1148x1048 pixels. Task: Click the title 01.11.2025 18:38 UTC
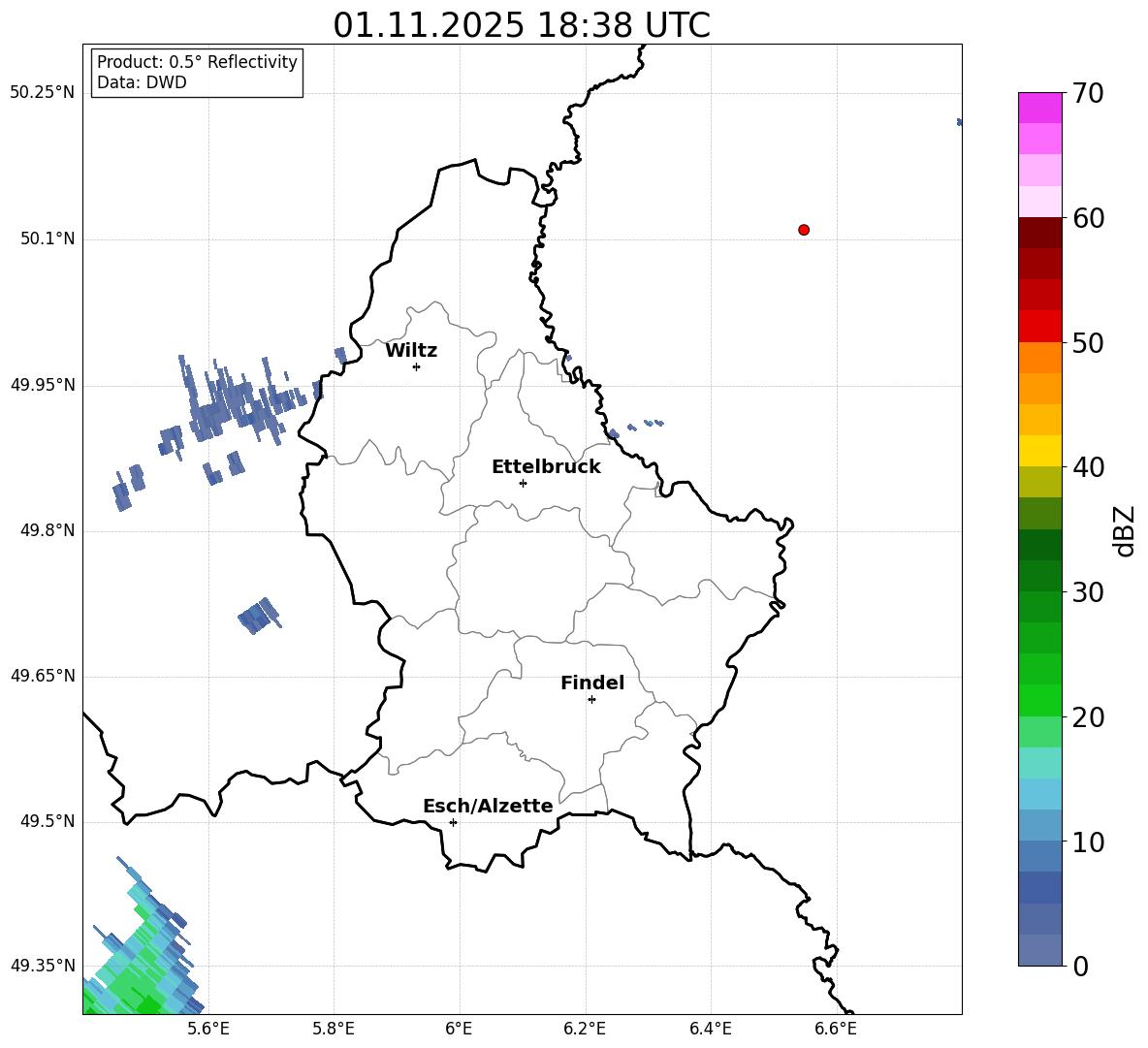click(x=522, y=25)
